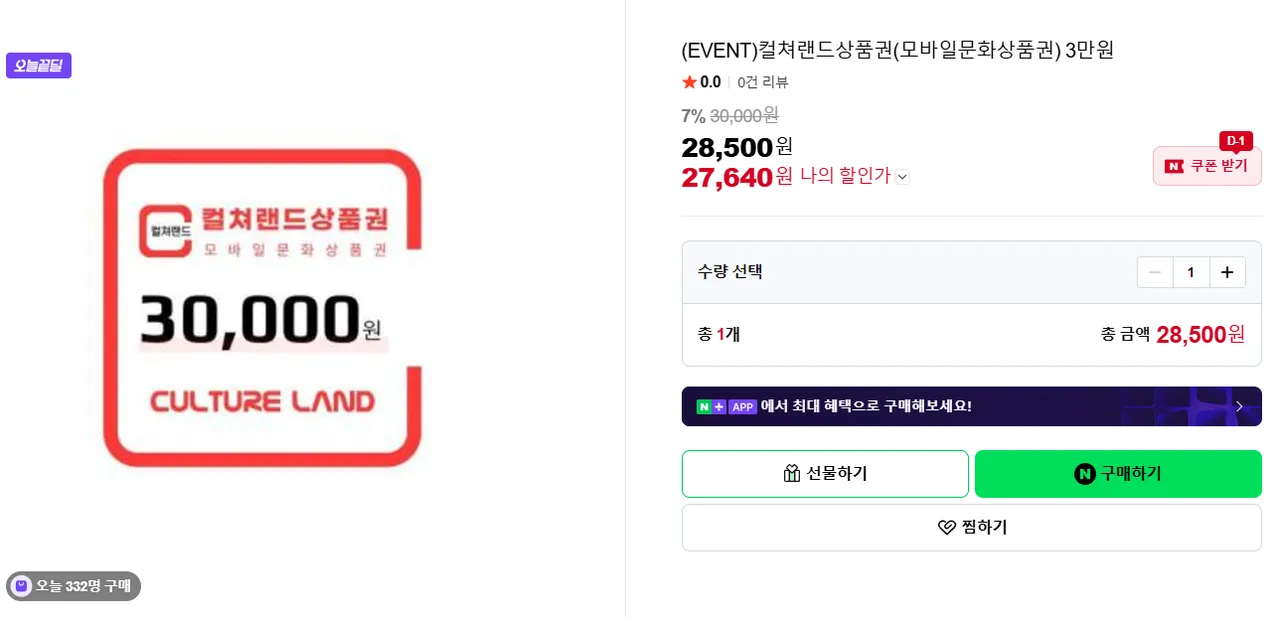
Task: Click the heart icon in 찜하기
Action: coord(946,527)
